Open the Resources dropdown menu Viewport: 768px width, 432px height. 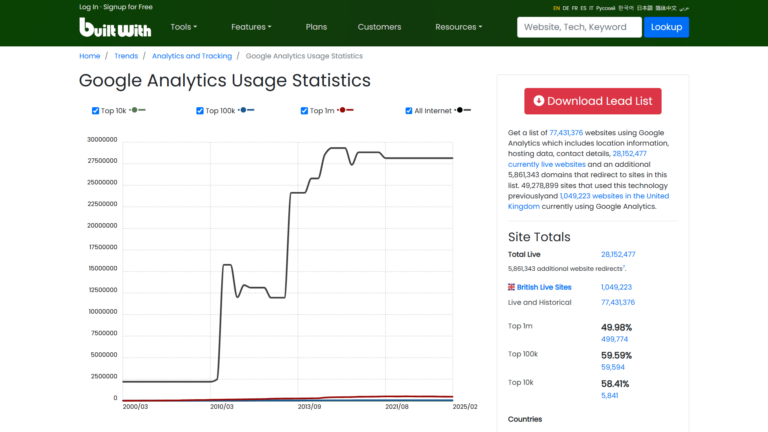click(x=458, y=27)
